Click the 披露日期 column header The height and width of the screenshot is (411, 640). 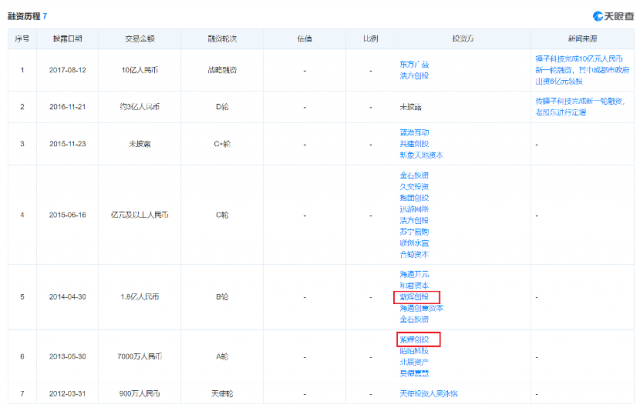pos(67,39)
